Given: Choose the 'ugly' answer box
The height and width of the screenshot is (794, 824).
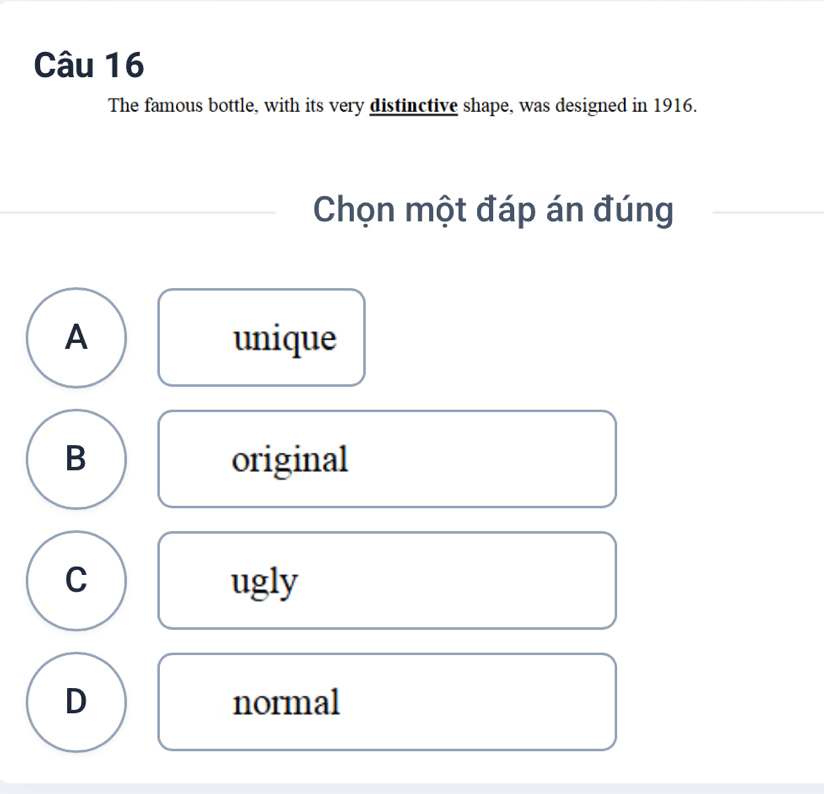Looking at the screenshot, I should click(387, 580).
